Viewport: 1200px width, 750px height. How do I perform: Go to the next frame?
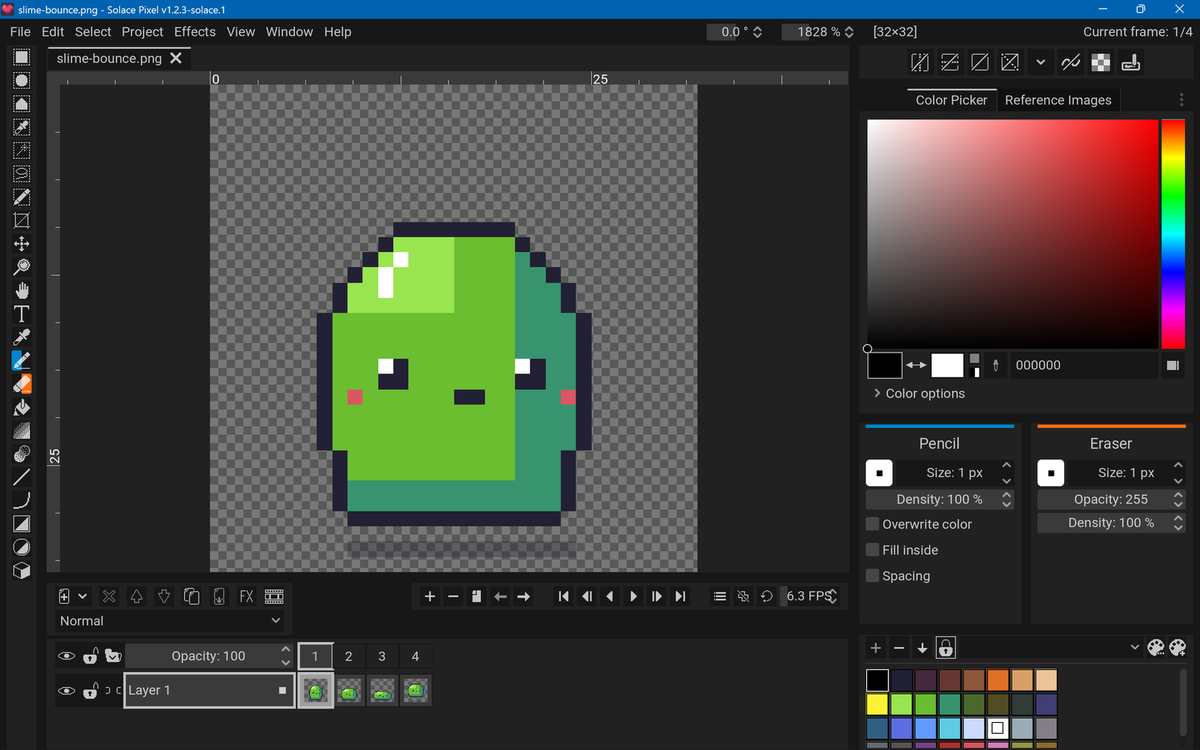click(x=656, y=596)
